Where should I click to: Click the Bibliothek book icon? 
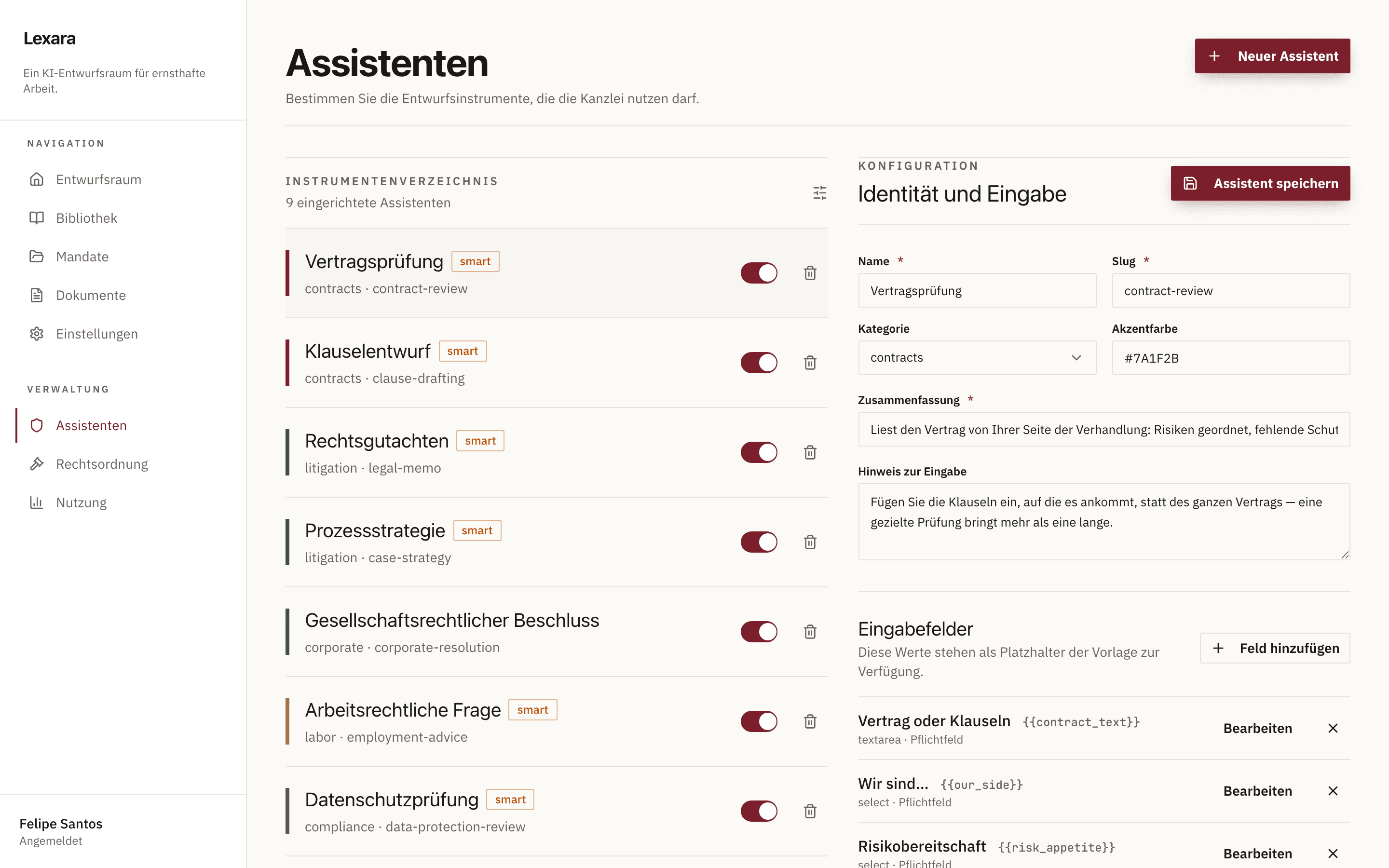pyautogui.click(x=37, y=218)
